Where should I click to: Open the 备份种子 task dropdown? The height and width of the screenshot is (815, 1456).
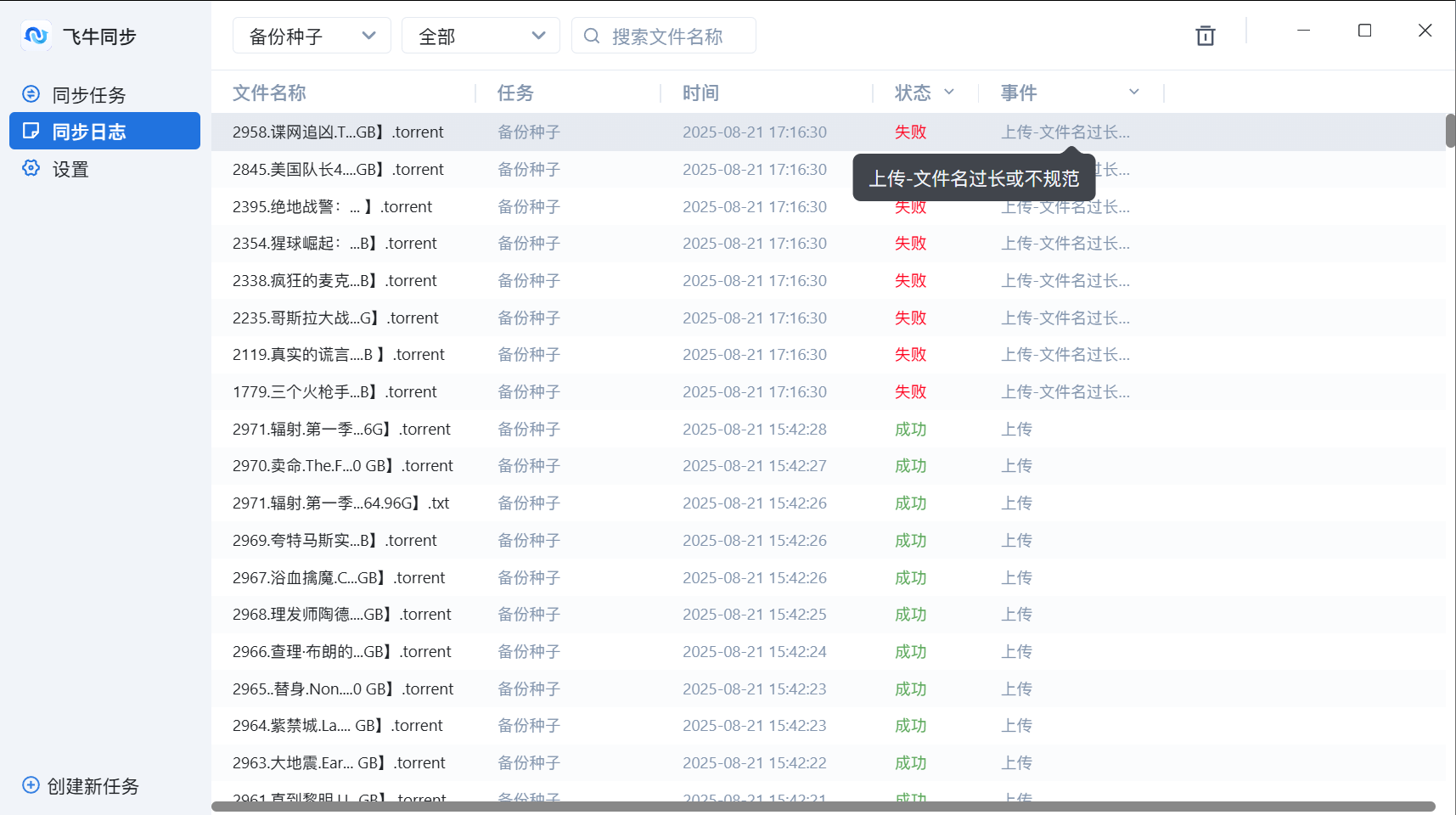312,36
